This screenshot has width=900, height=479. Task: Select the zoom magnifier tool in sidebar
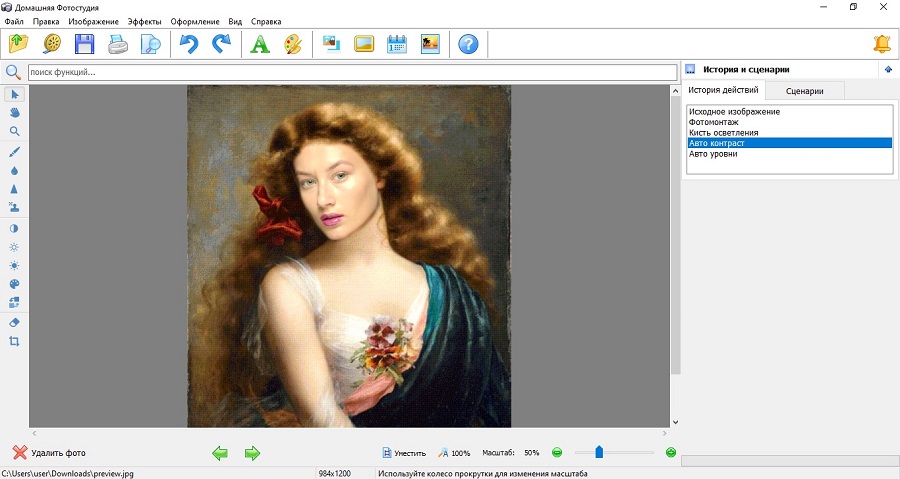pyautogui.click(x=14, y=132)
